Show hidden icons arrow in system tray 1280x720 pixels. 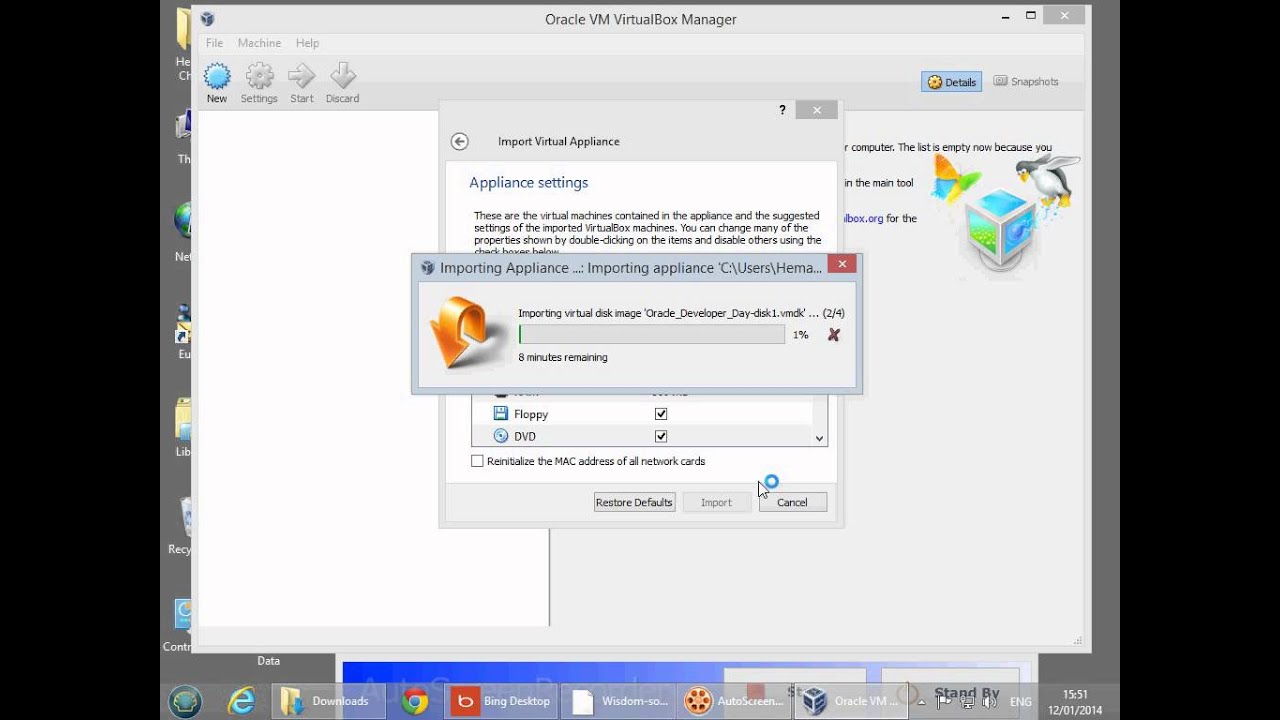pyautogui.click(x=921, y=702)
